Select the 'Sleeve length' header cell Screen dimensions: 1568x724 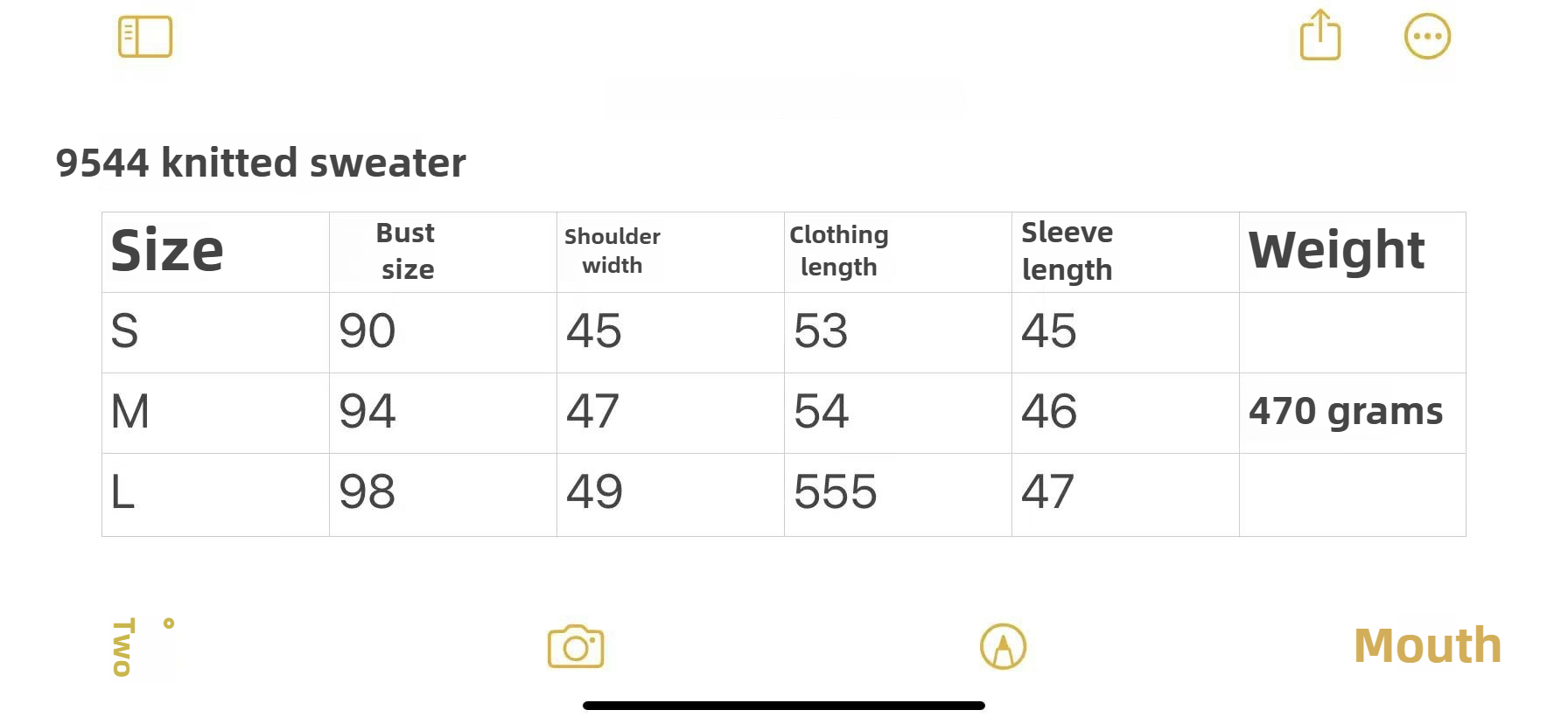pyautogui.click(x=1125, y=252)
